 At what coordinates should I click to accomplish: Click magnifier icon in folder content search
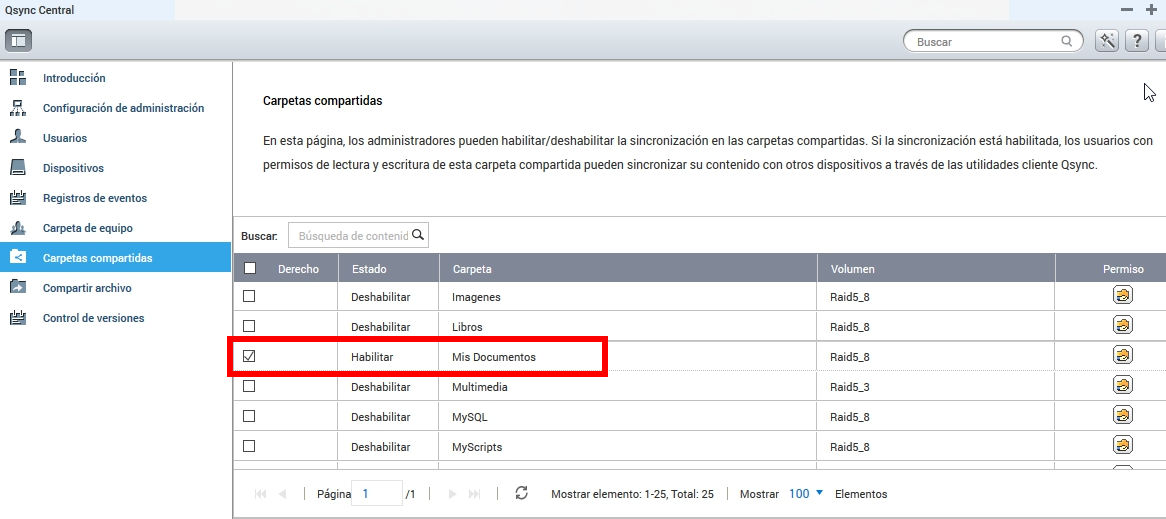pos(418,236)
